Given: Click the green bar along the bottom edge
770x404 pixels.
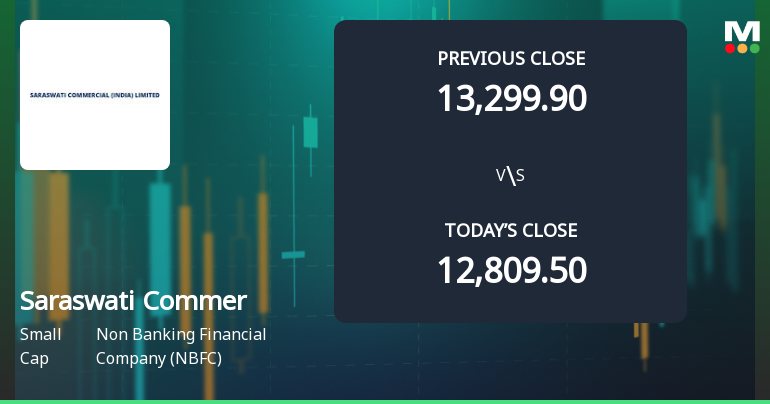Looking at the screenshot, I should [385, 401].
